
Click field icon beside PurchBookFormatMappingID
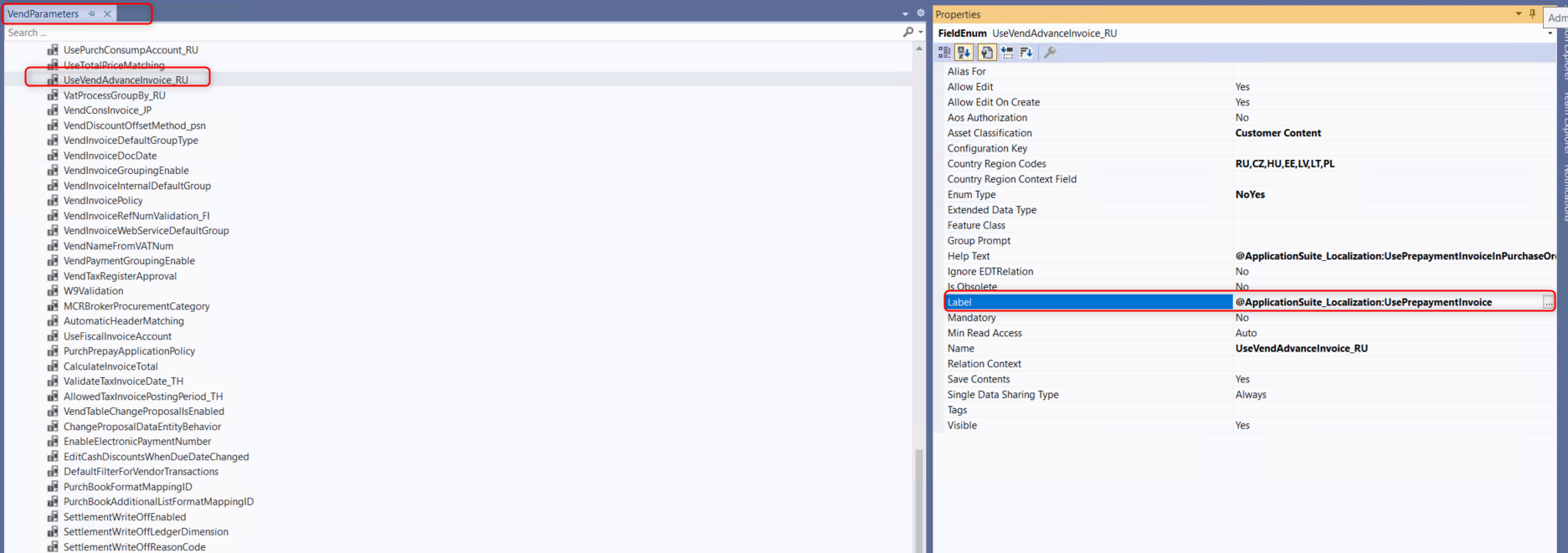[x=53, y=487]
